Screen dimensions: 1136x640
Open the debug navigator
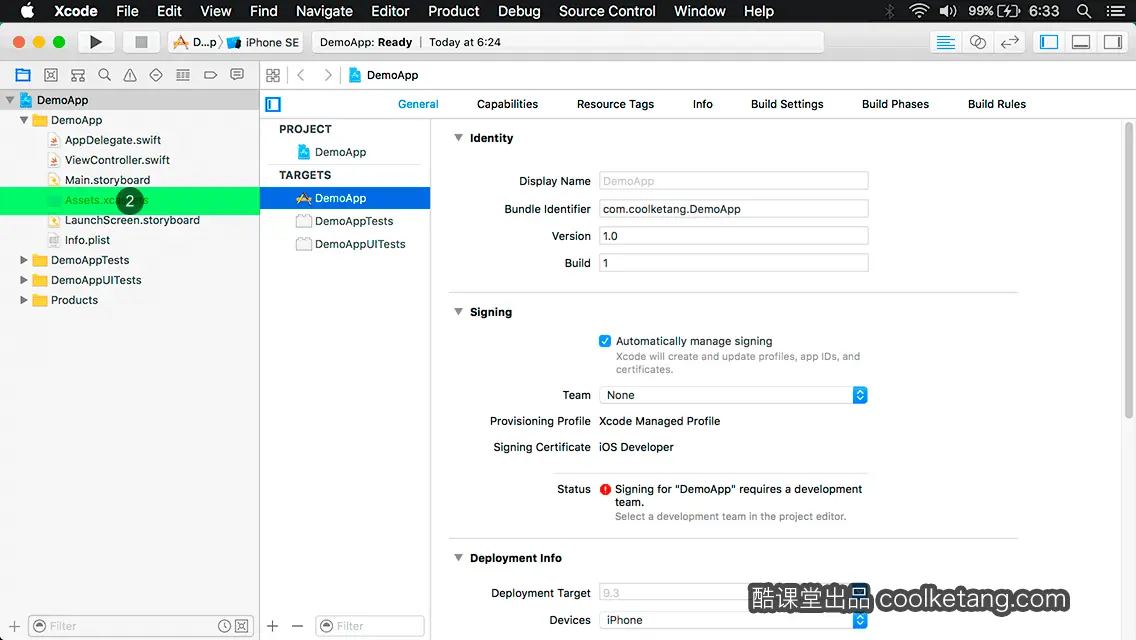[183, 75]
